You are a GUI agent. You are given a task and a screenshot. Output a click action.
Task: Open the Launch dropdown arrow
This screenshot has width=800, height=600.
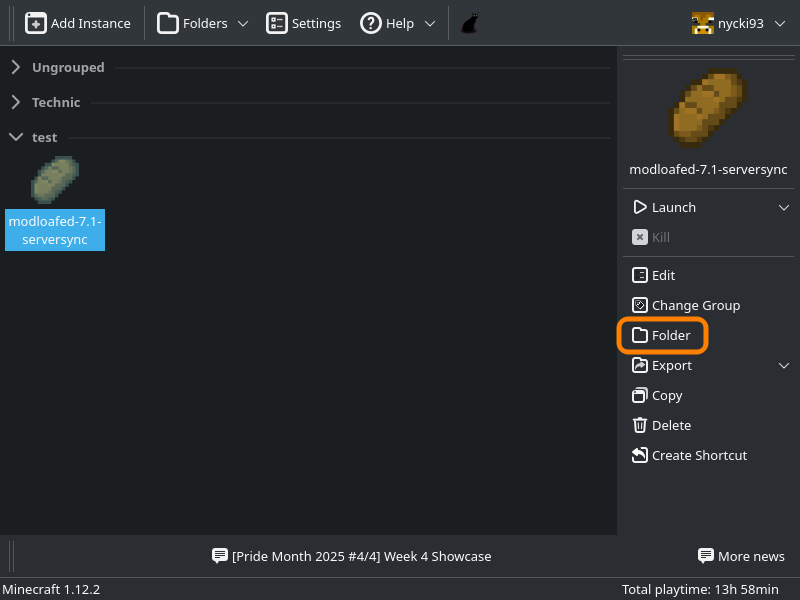click(784, 207)
